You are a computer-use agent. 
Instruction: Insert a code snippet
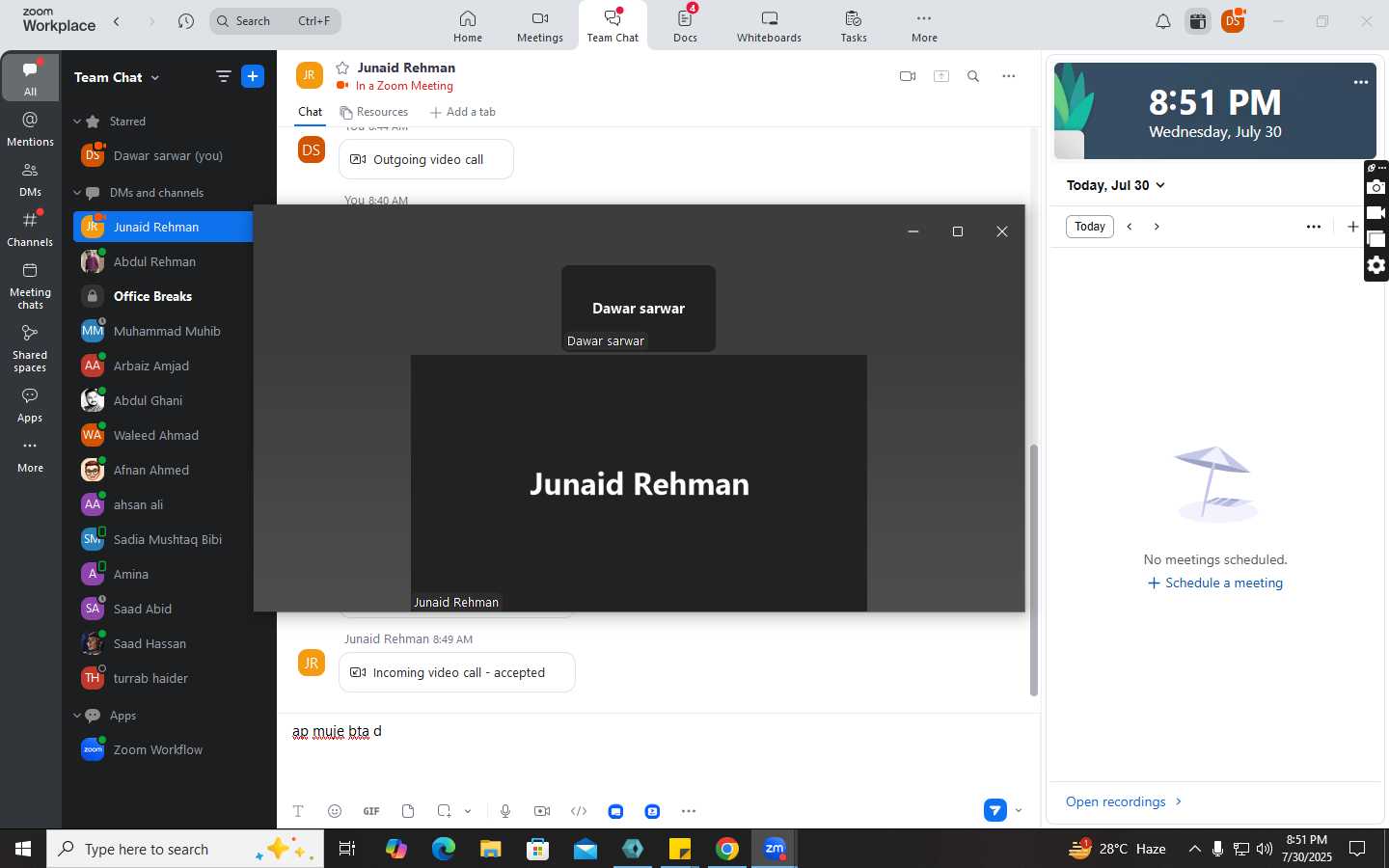(579, 811)
